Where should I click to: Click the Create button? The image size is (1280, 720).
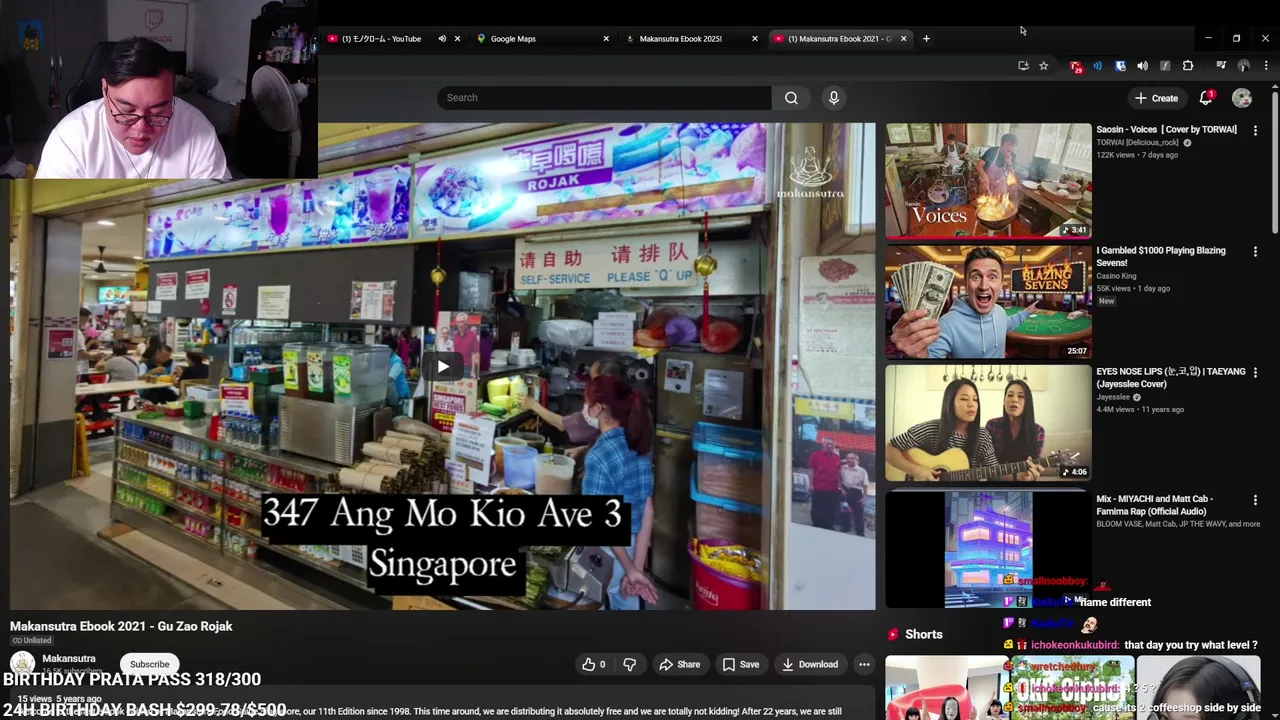tap(1157, 98)
